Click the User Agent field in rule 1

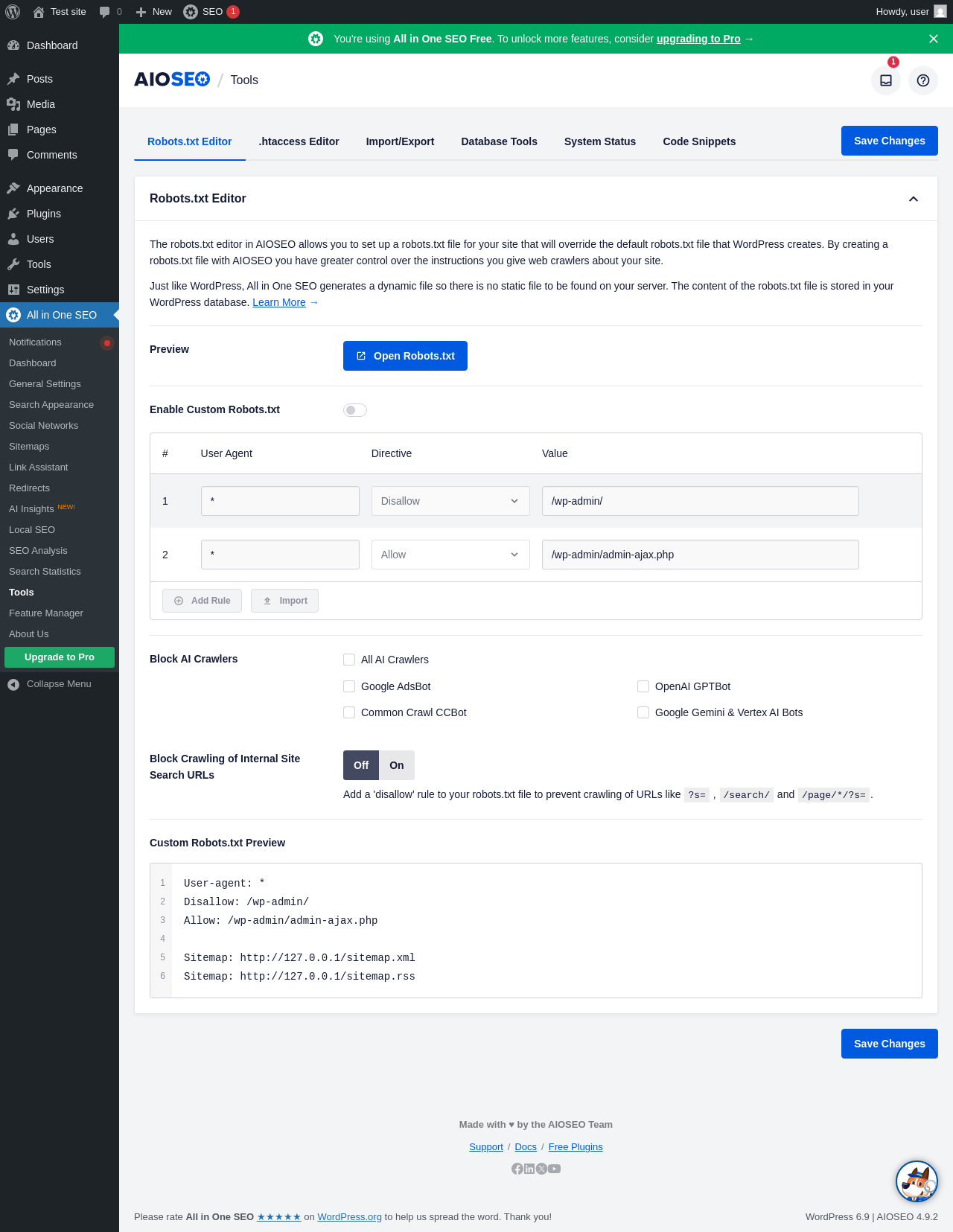[x=280, y=501]
